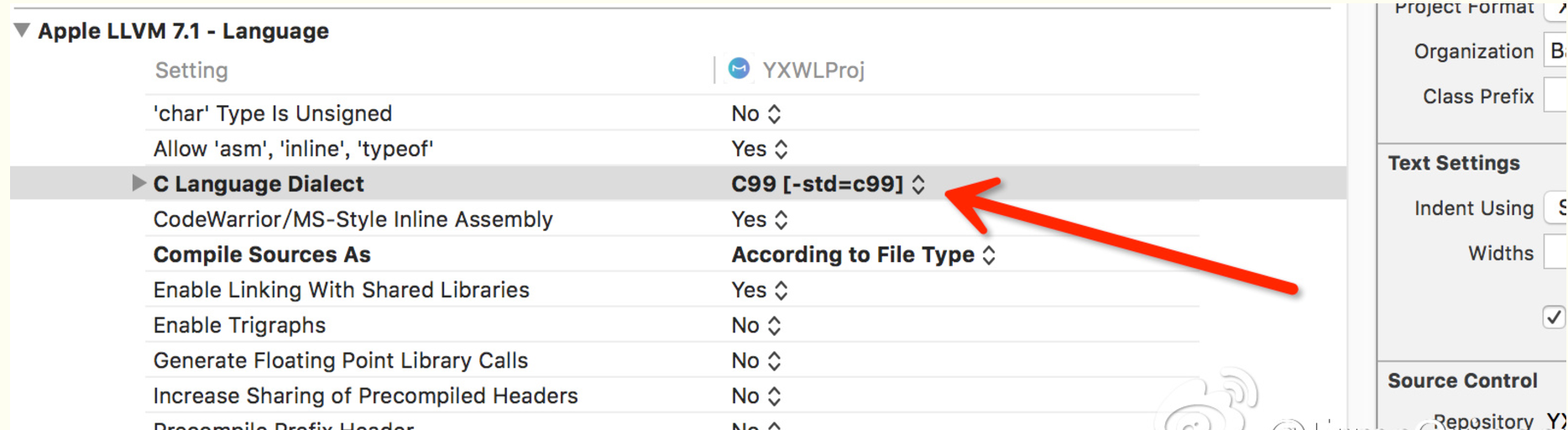Click the YXWLProj project icon
Viewport: 1568px width, 430px height.
[x=739, y=69]
